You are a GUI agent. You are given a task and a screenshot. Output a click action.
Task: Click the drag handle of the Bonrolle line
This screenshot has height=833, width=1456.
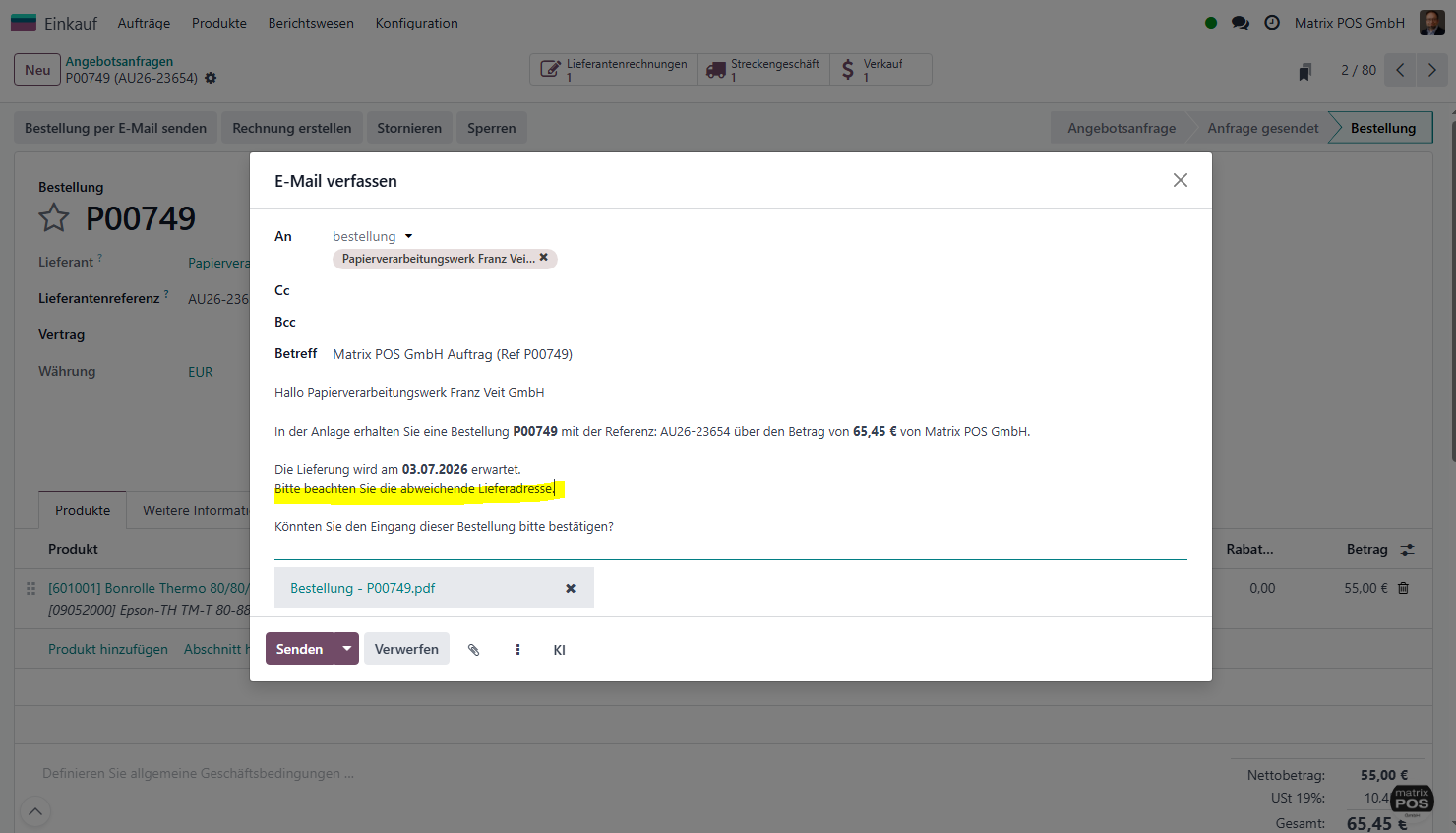[30, 588]
